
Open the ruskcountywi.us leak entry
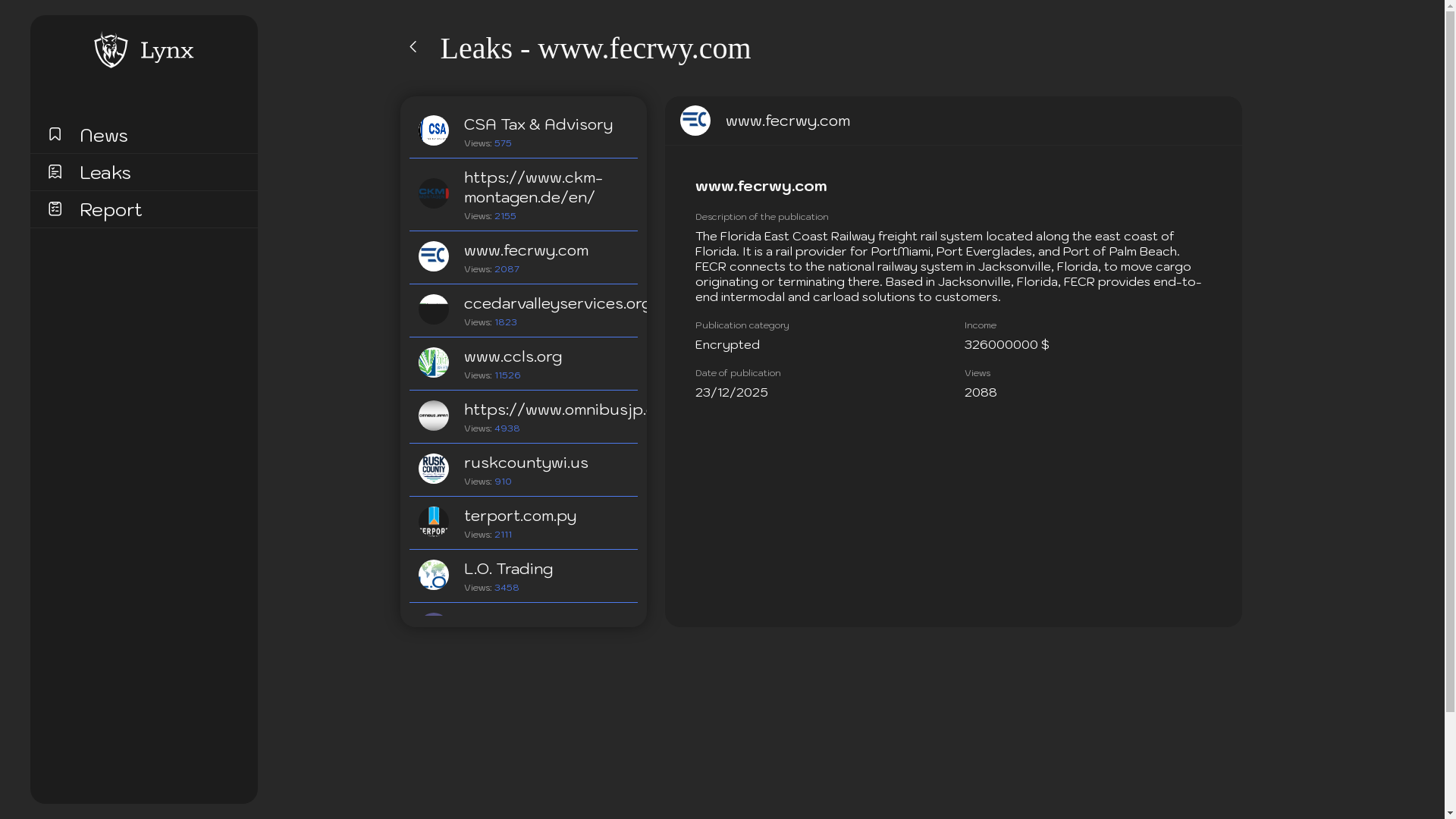526,463
